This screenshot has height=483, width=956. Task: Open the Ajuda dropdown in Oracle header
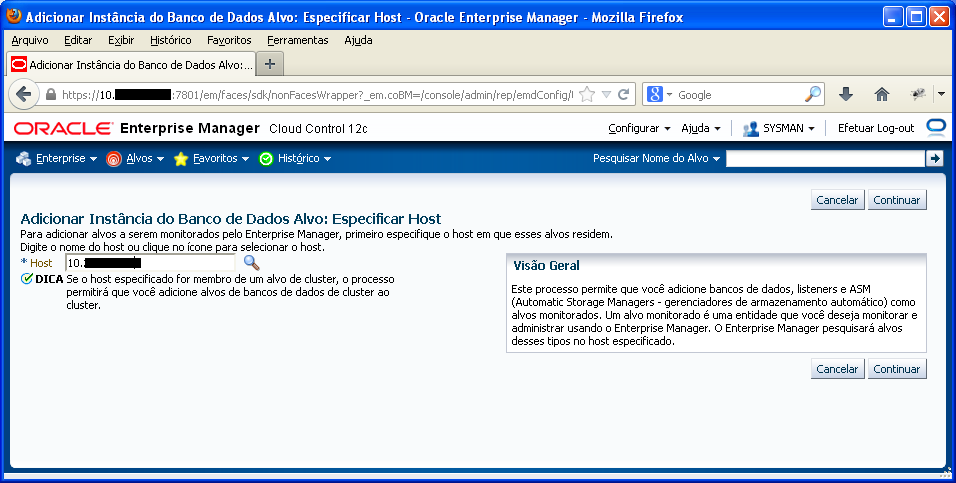point(701,128)
